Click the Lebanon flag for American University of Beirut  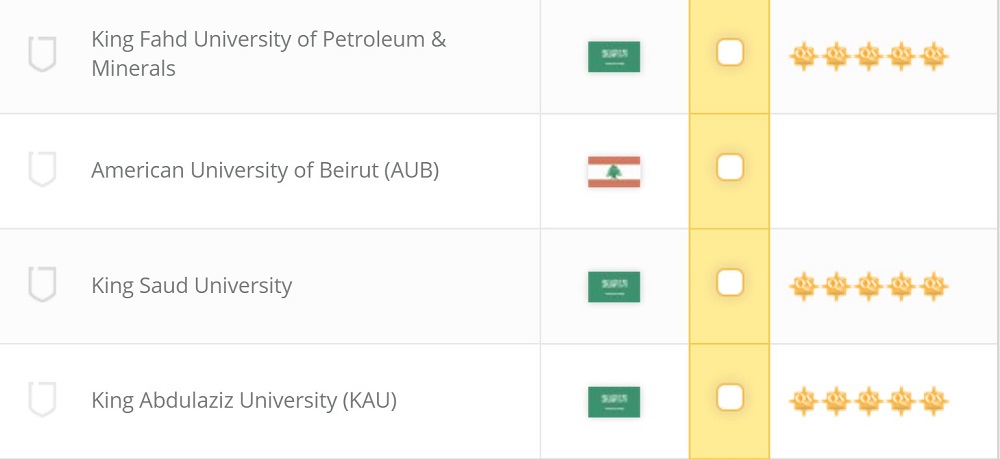613,171
